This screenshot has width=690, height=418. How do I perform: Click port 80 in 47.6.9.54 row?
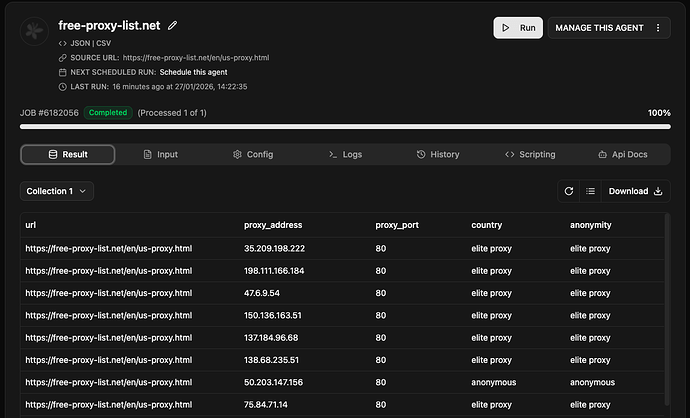click(381, 293)
